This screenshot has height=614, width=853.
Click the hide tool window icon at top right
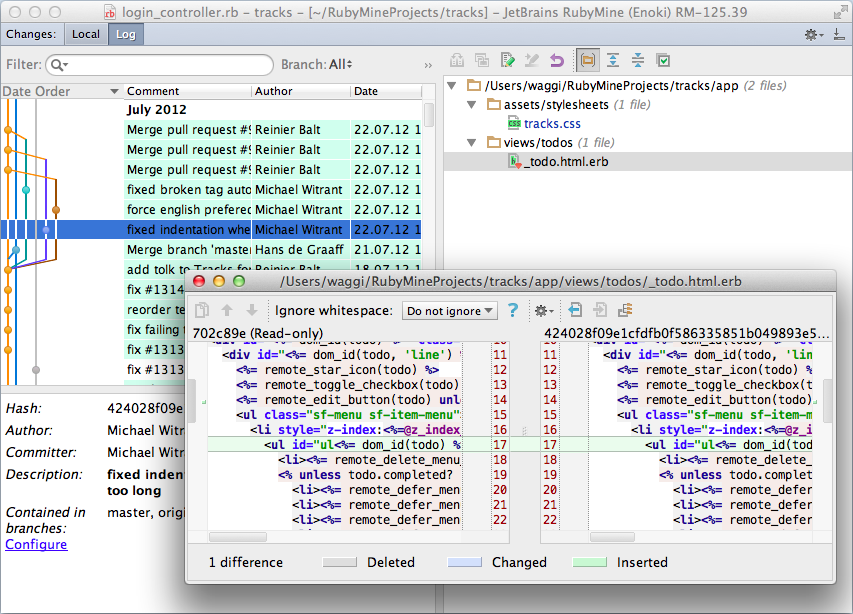[x=838, y=35]
